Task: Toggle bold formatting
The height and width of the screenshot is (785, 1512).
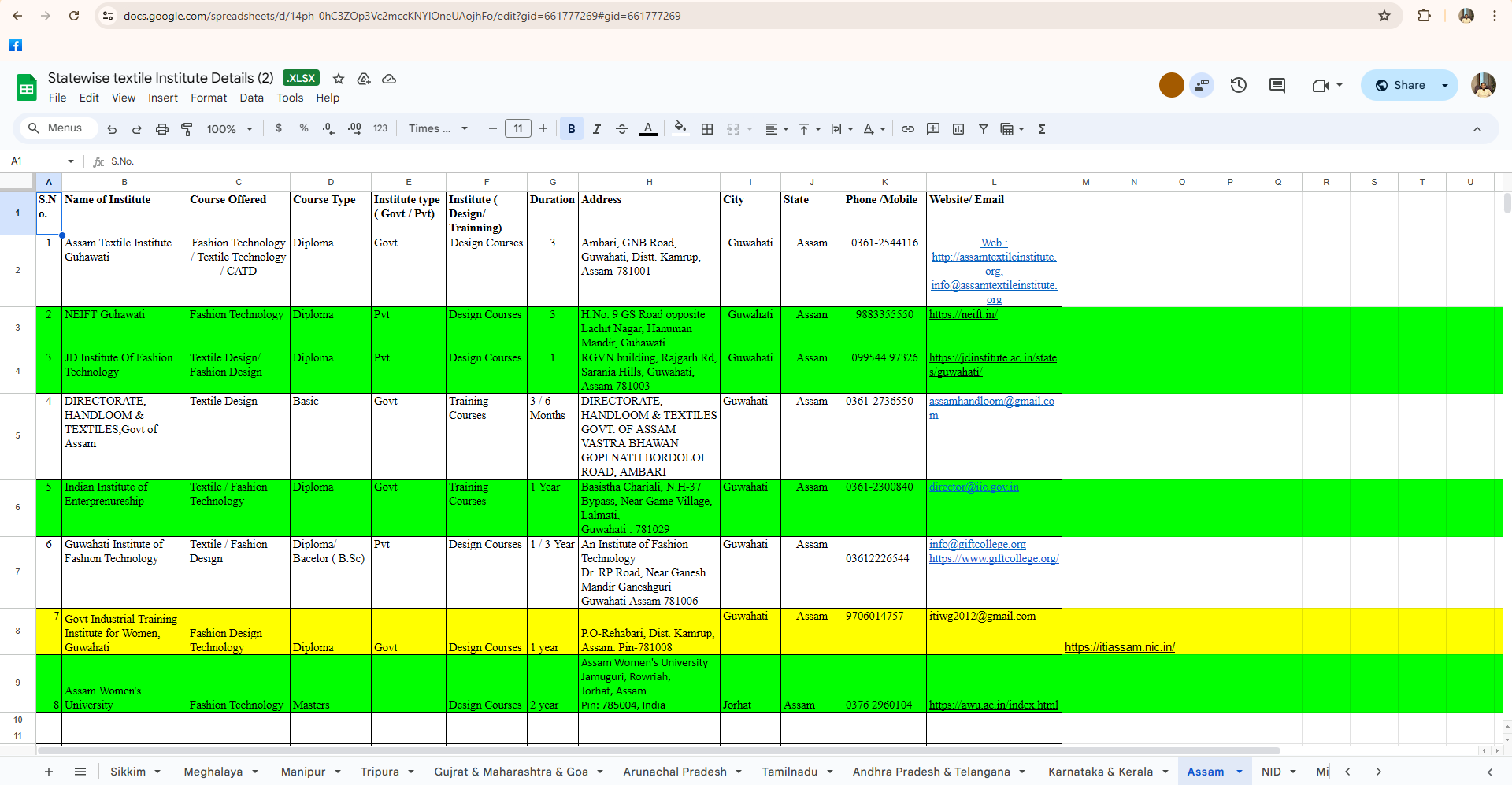Action: coord(572,129)
